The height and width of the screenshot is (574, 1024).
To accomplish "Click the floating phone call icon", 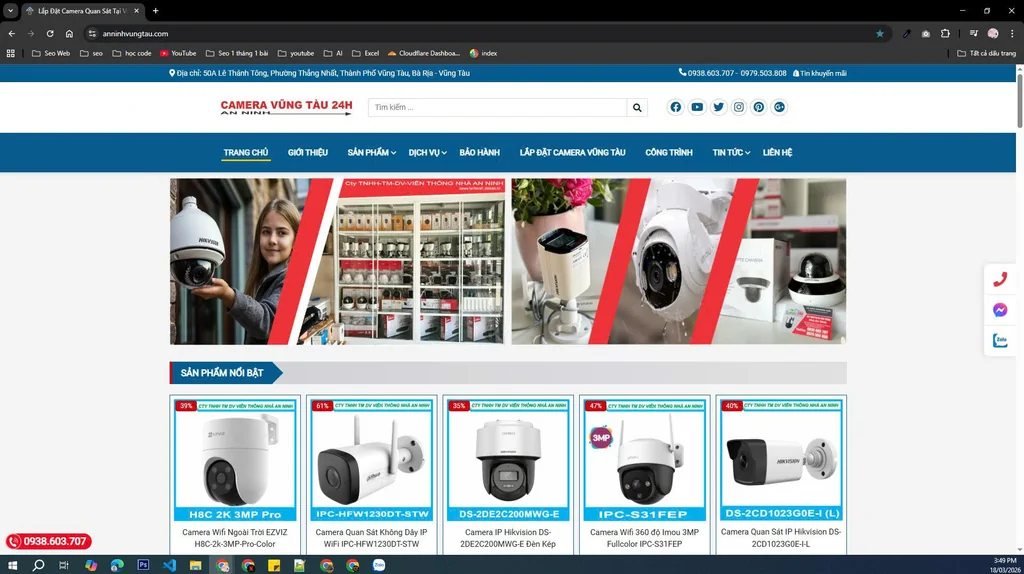I will (x=1000, y=279).
